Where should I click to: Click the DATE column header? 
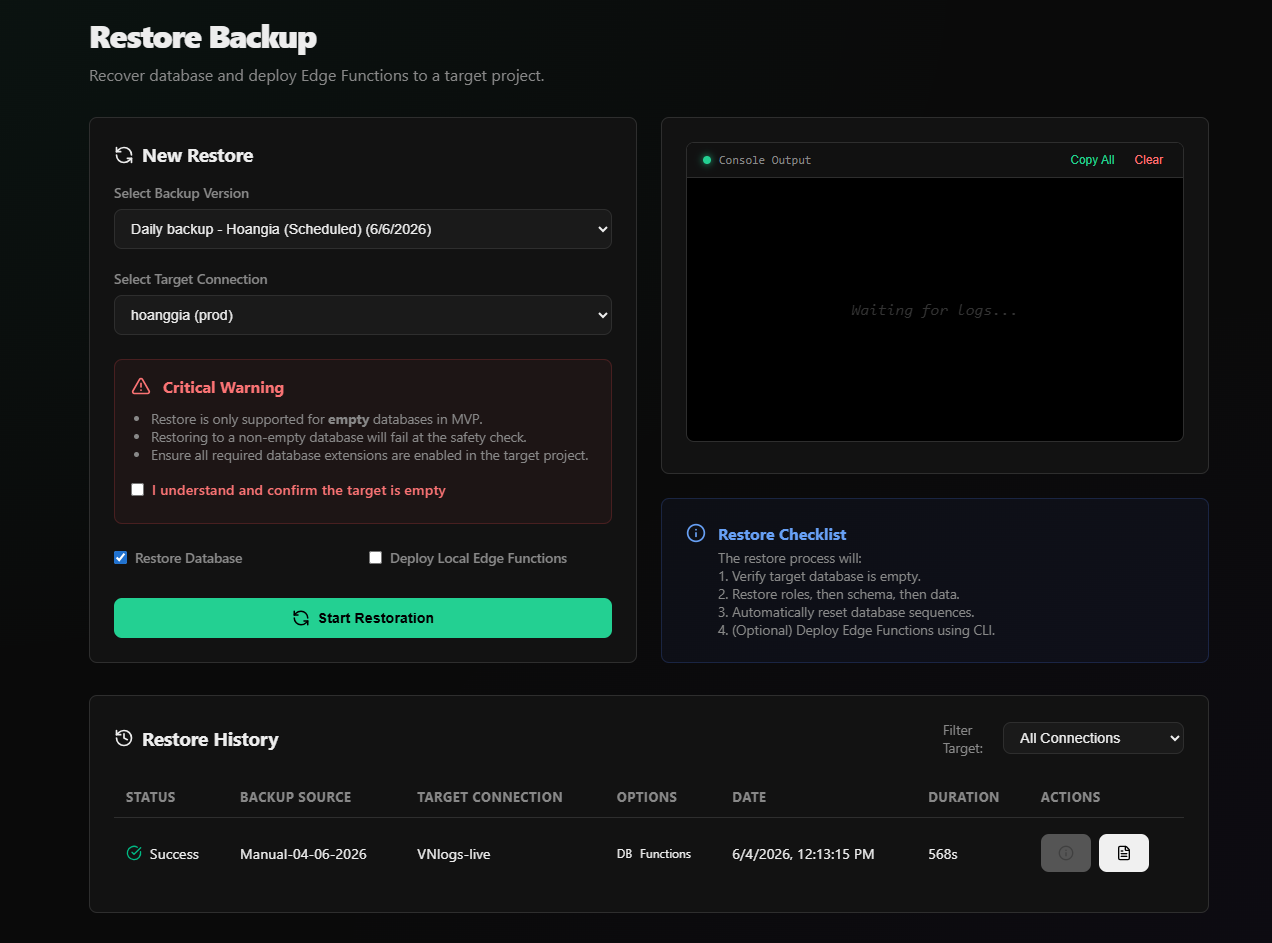[749, 797]
